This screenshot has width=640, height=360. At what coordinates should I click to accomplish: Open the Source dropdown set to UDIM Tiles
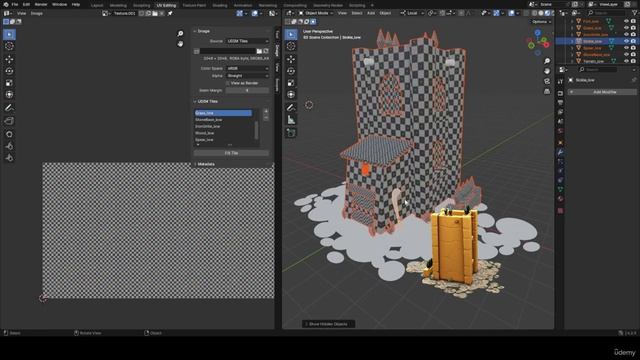click(x=247, y=41)
